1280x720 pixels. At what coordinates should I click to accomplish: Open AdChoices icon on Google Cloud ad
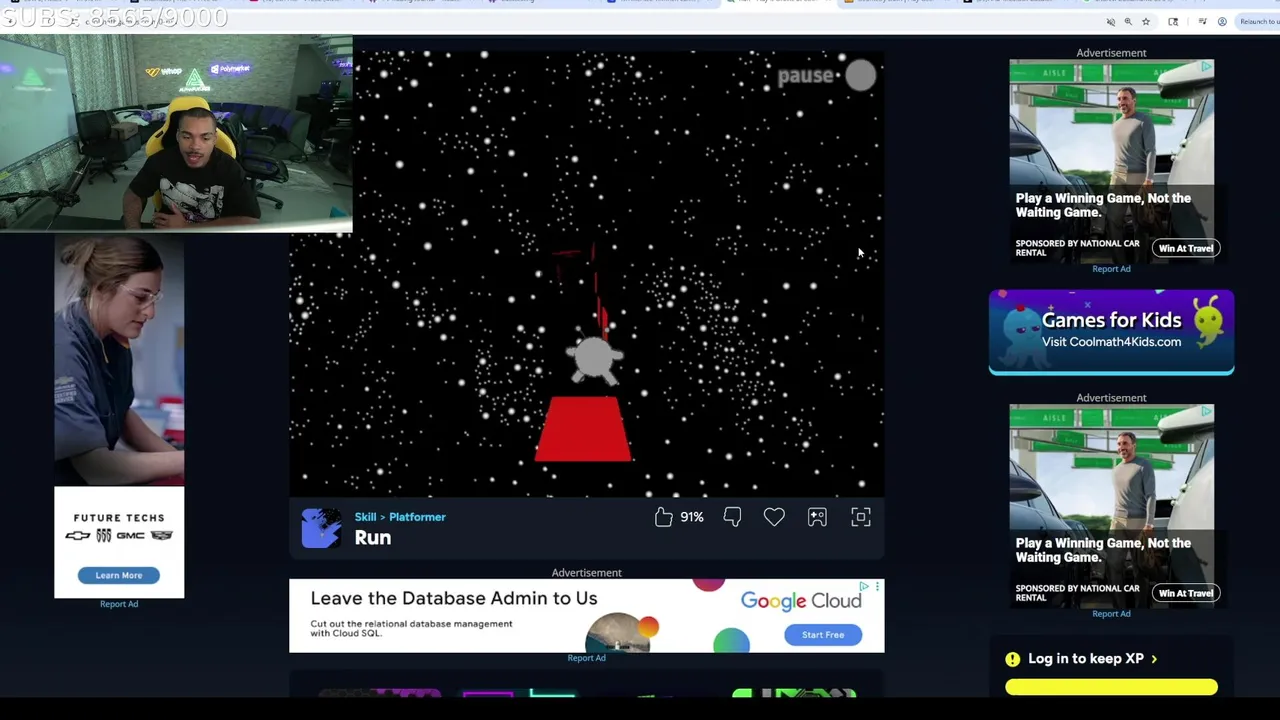click(x=866, y=585)
